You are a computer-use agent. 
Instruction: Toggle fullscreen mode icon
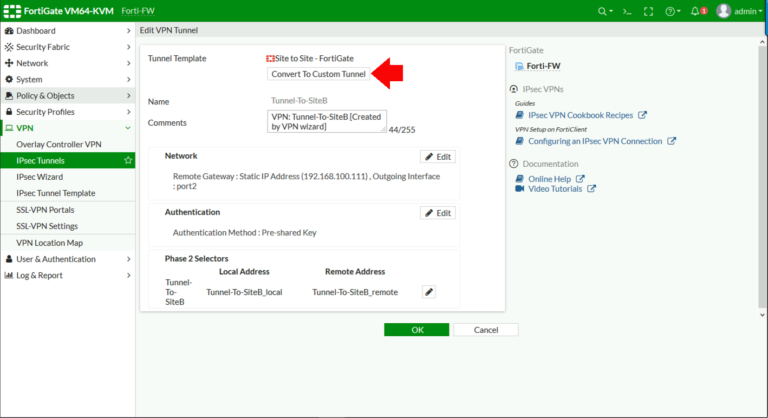tap(648, 11)
